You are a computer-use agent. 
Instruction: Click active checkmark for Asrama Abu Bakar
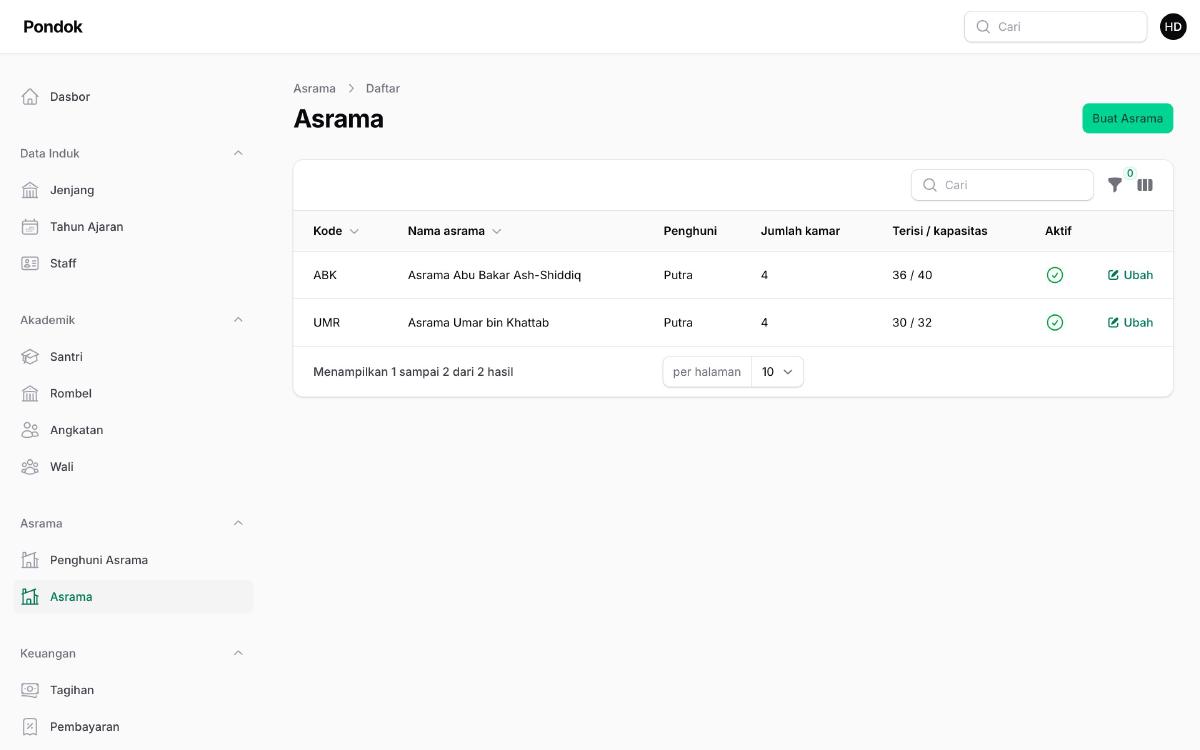tap(1054, 275)
